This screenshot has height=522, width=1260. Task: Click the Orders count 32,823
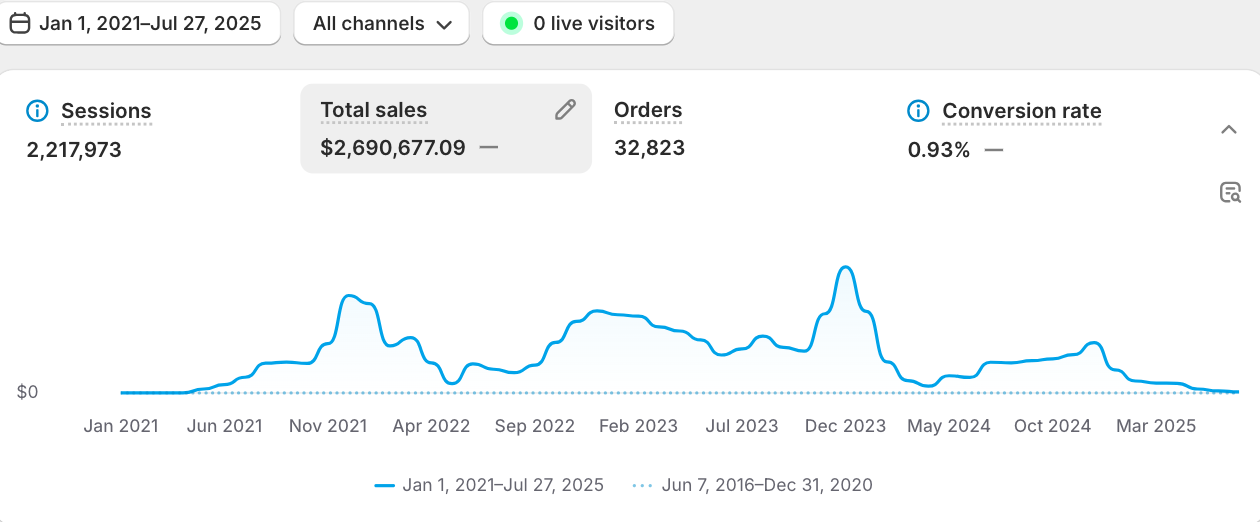[x=649, y=148]
